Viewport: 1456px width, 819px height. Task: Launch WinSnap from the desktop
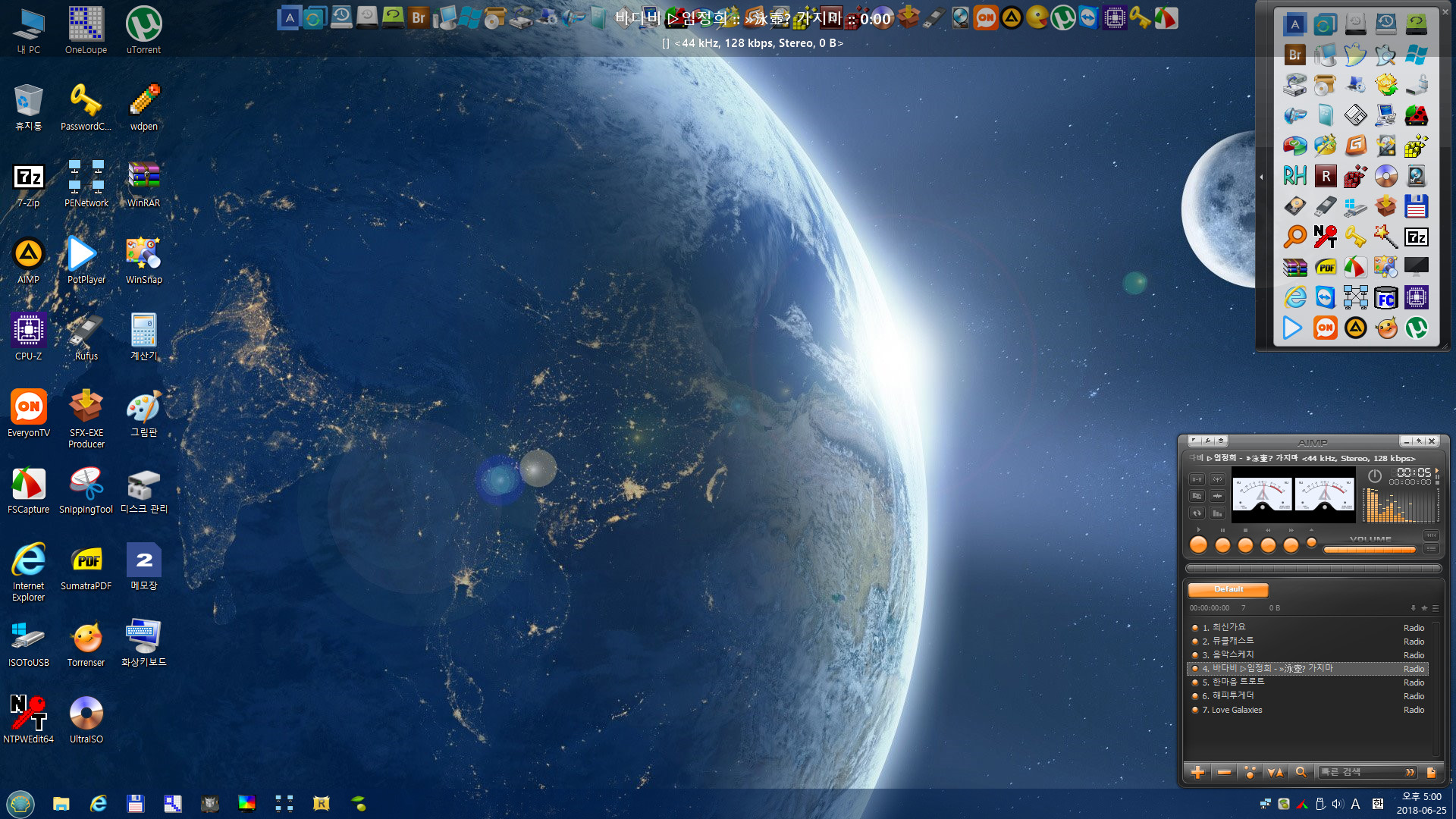click(143, 260)
